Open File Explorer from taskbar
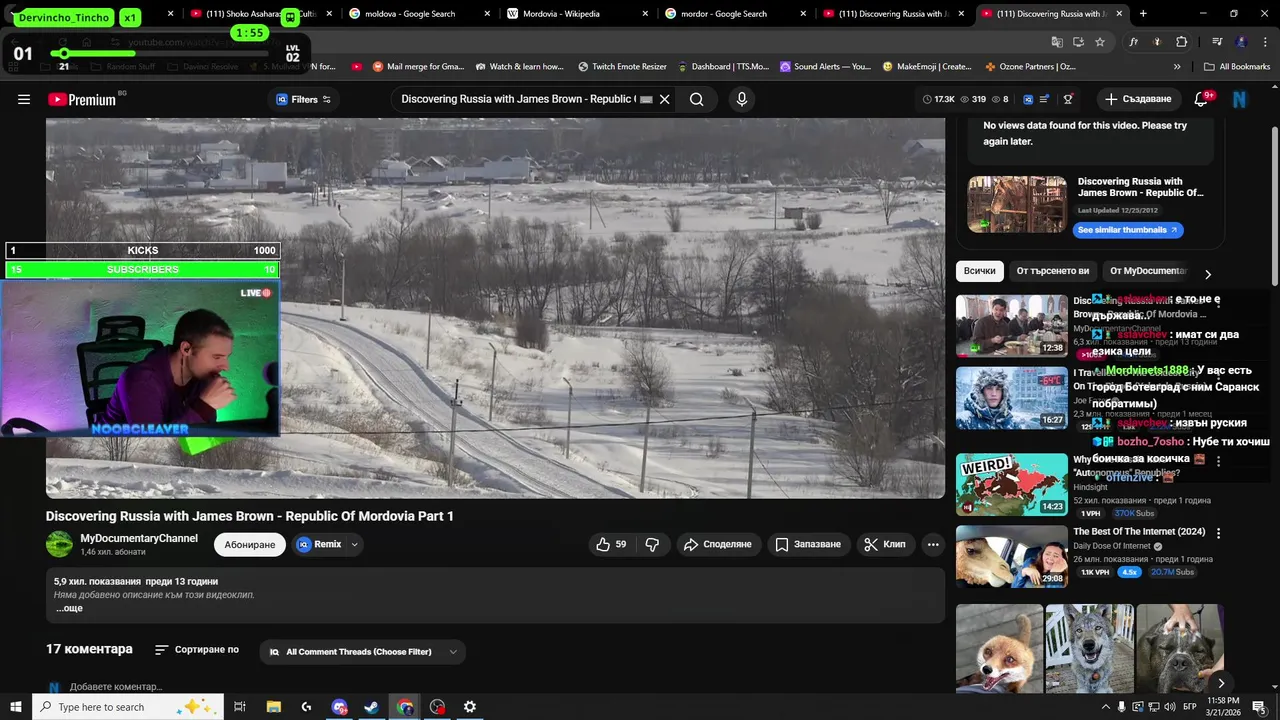 coord(273,707)
